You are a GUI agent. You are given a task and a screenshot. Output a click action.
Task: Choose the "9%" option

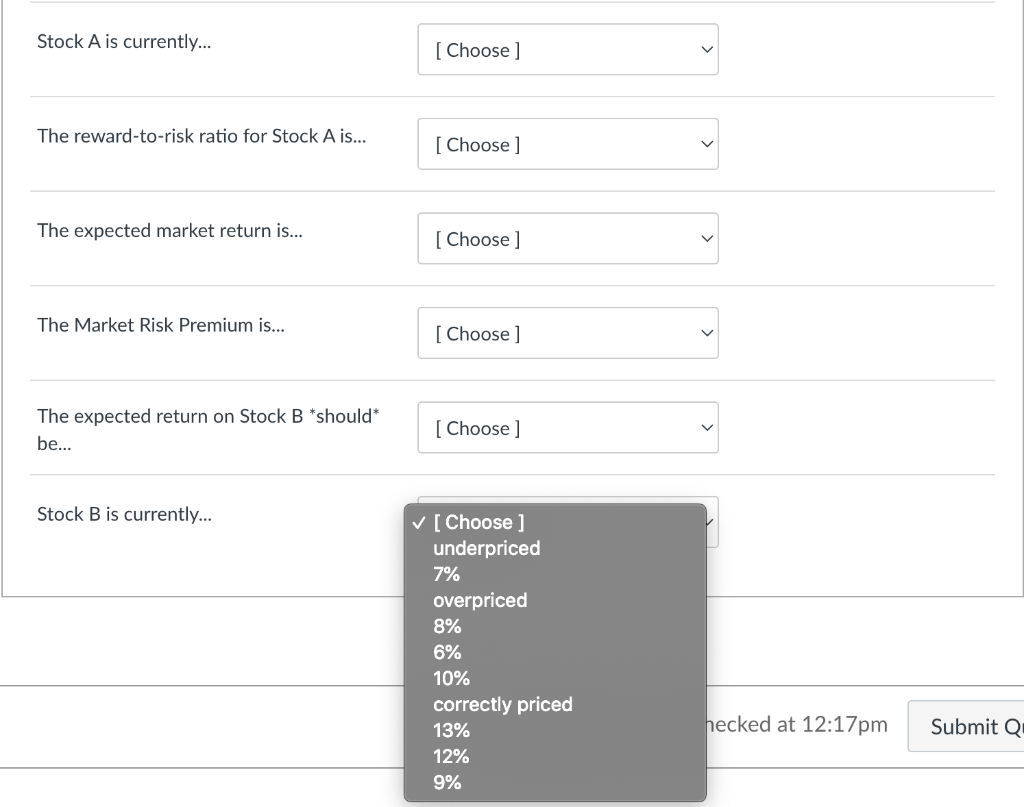[446, 782]
